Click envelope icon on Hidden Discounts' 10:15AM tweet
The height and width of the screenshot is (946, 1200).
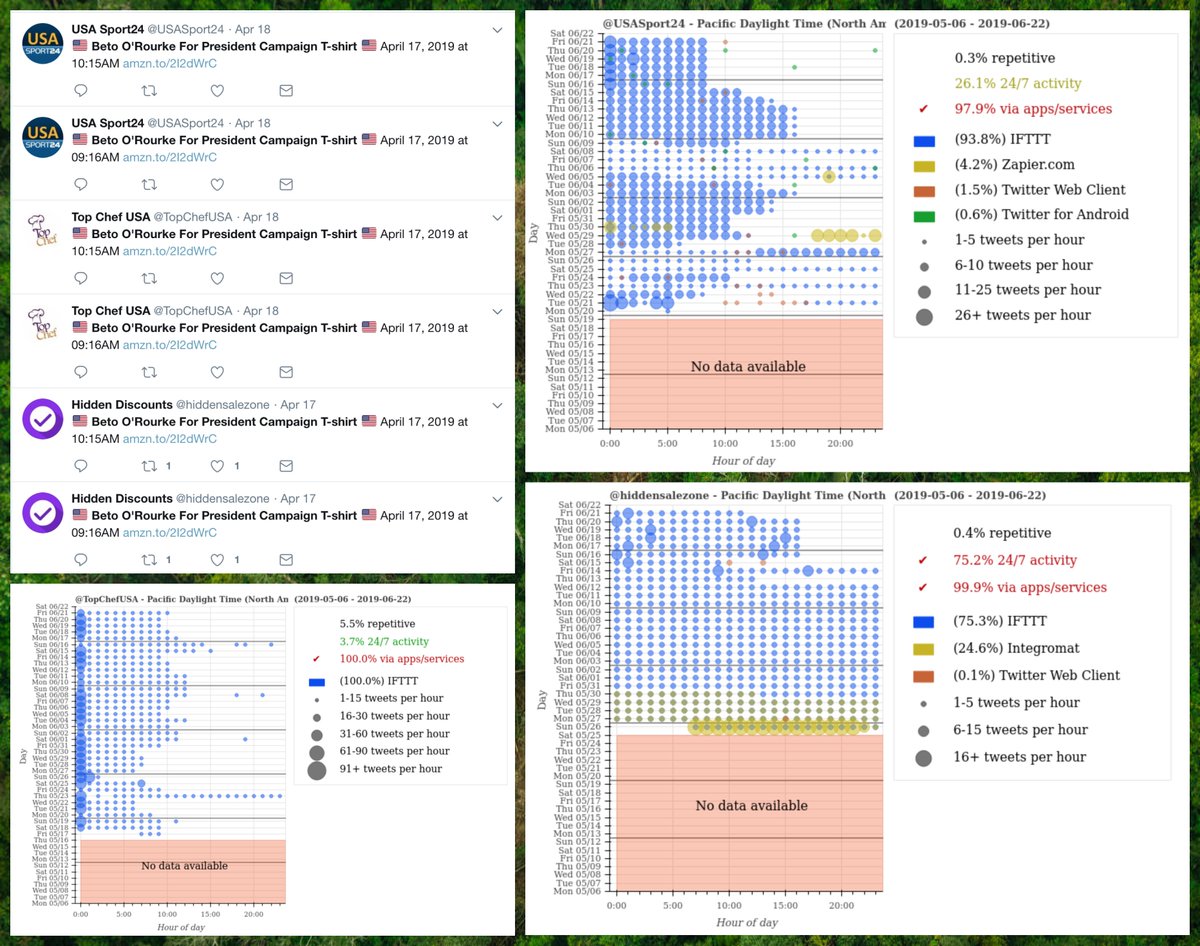point(285,466)
